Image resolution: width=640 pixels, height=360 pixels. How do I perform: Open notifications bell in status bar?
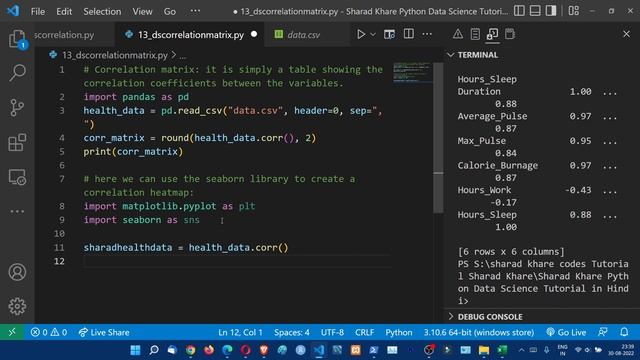[624, 332]
